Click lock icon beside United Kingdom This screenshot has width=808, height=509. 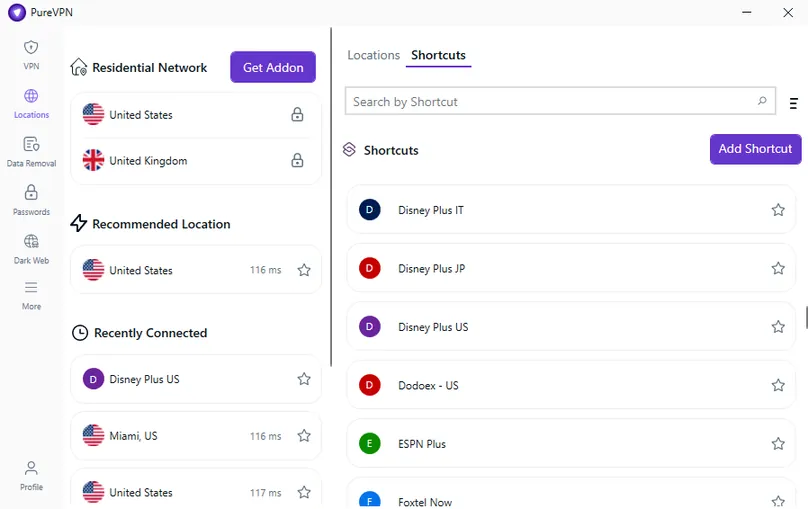point(297,160)
